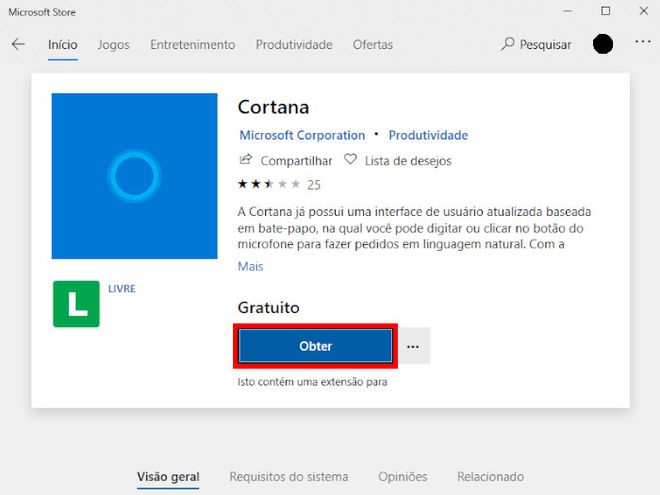The image size is (660, 495).
Task: Expand description with Mais link
Action: tap(250, 266)
